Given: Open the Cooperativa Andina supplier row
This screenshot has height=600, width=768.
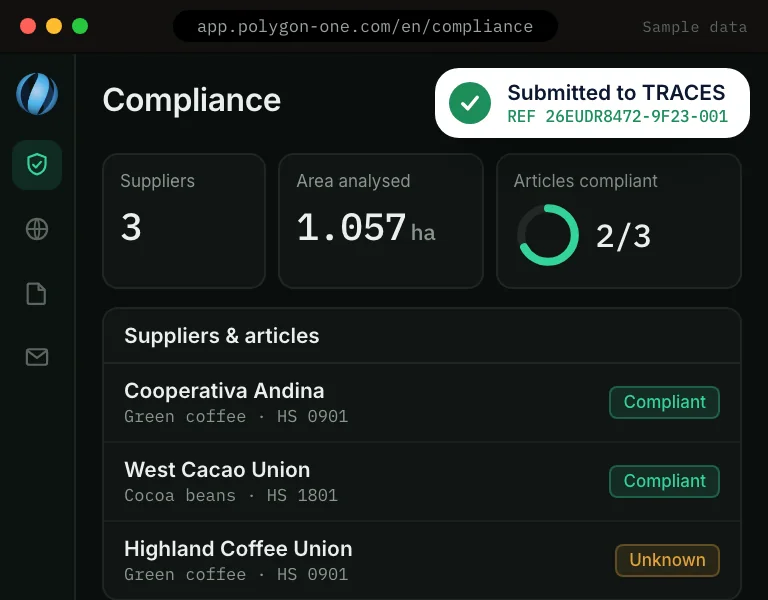Looking at the screenshot, I should point(422,403).
